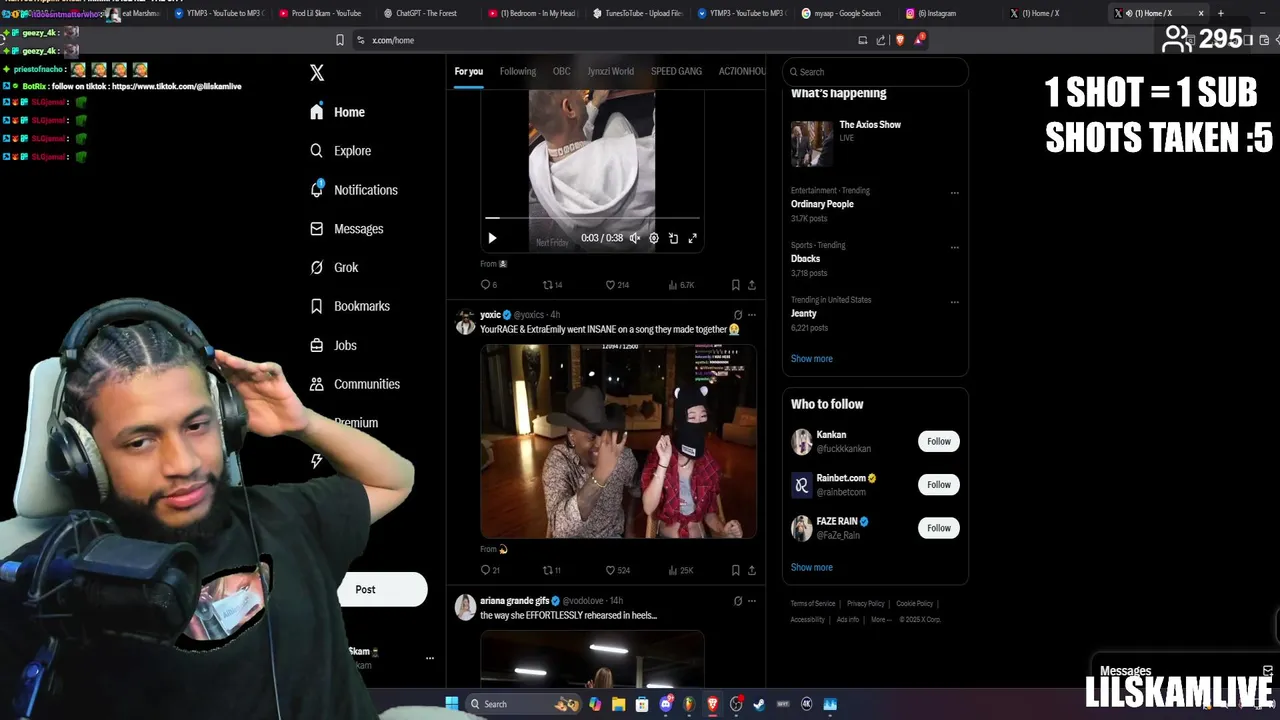Click Brave Shields lion icon
Viewport: 1280px width, 720px height.
(x=900, y=40)
